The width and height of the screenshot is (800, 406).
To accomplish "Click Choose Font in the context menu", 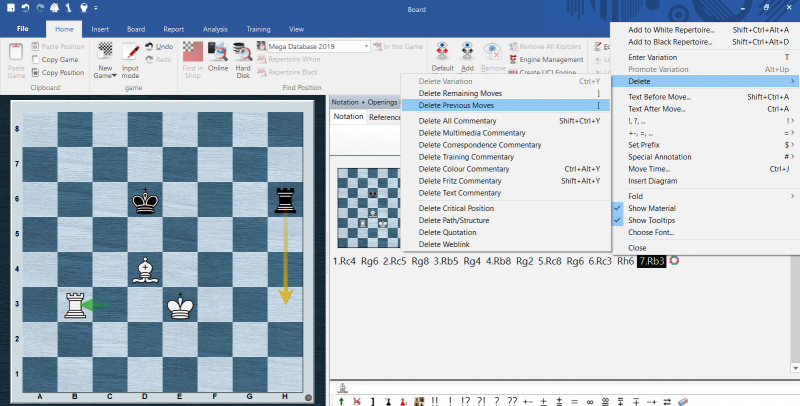I will 704,232.
